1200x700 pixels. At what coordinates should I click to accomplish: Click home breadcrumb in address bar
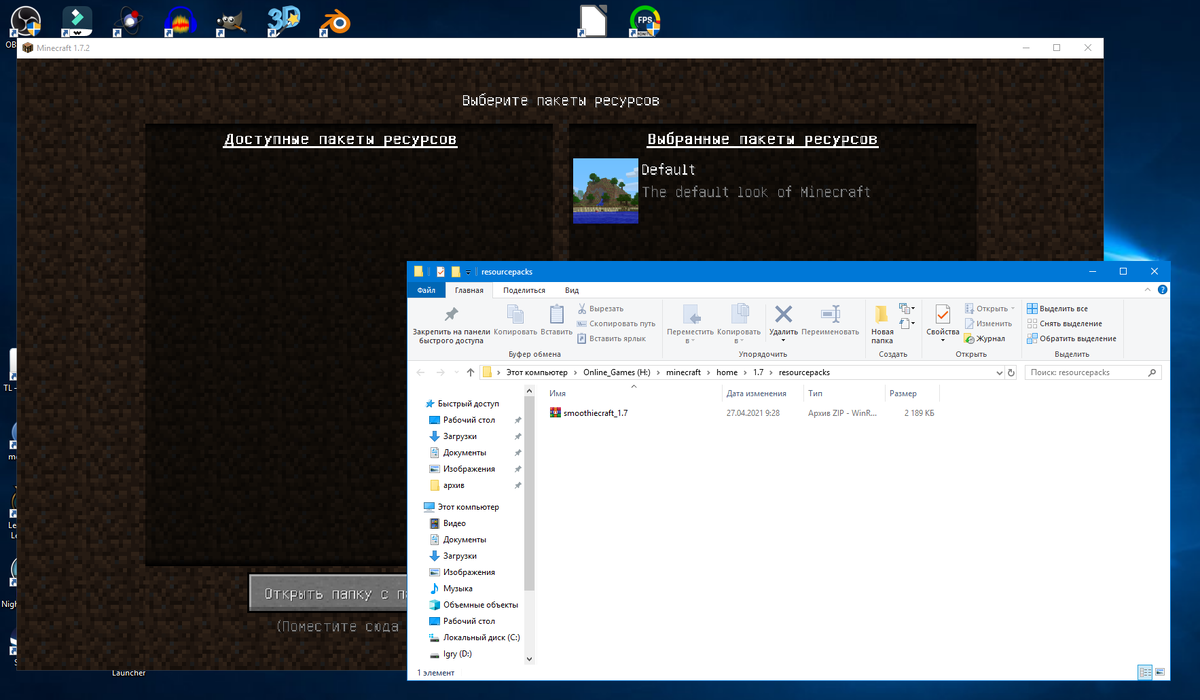(727, 372)
